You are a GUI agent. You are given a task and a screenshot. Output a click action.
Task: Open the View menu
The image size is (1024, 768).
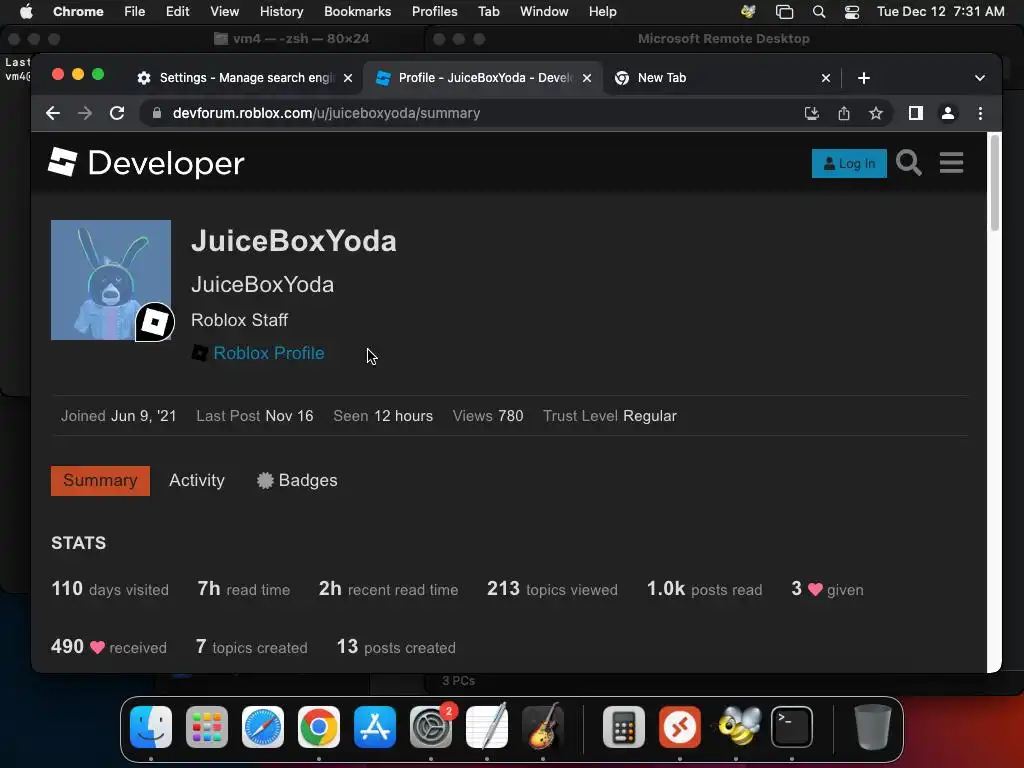(224, 11)
